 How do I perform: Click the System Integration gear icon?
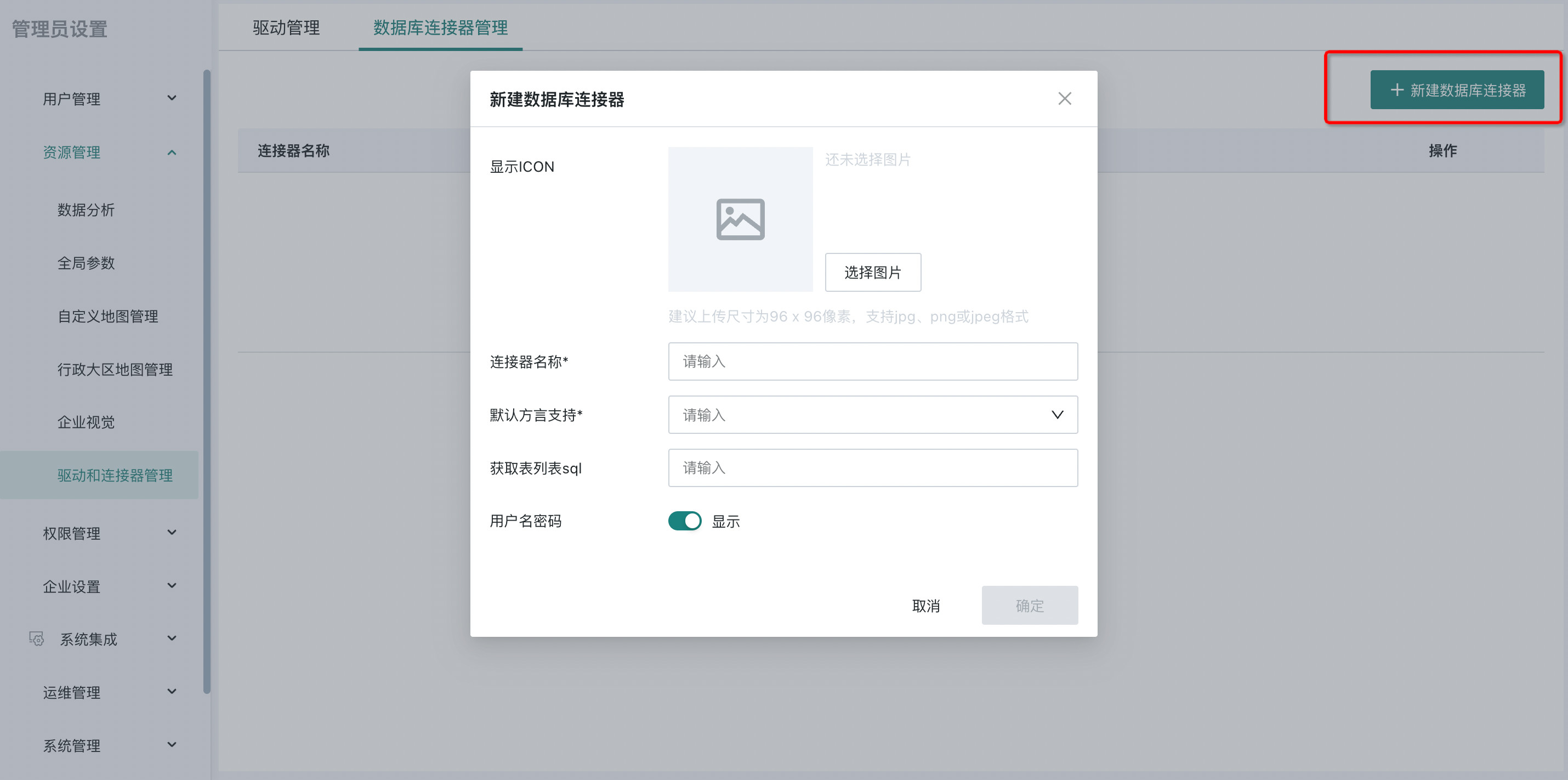(x=37, y=638)
